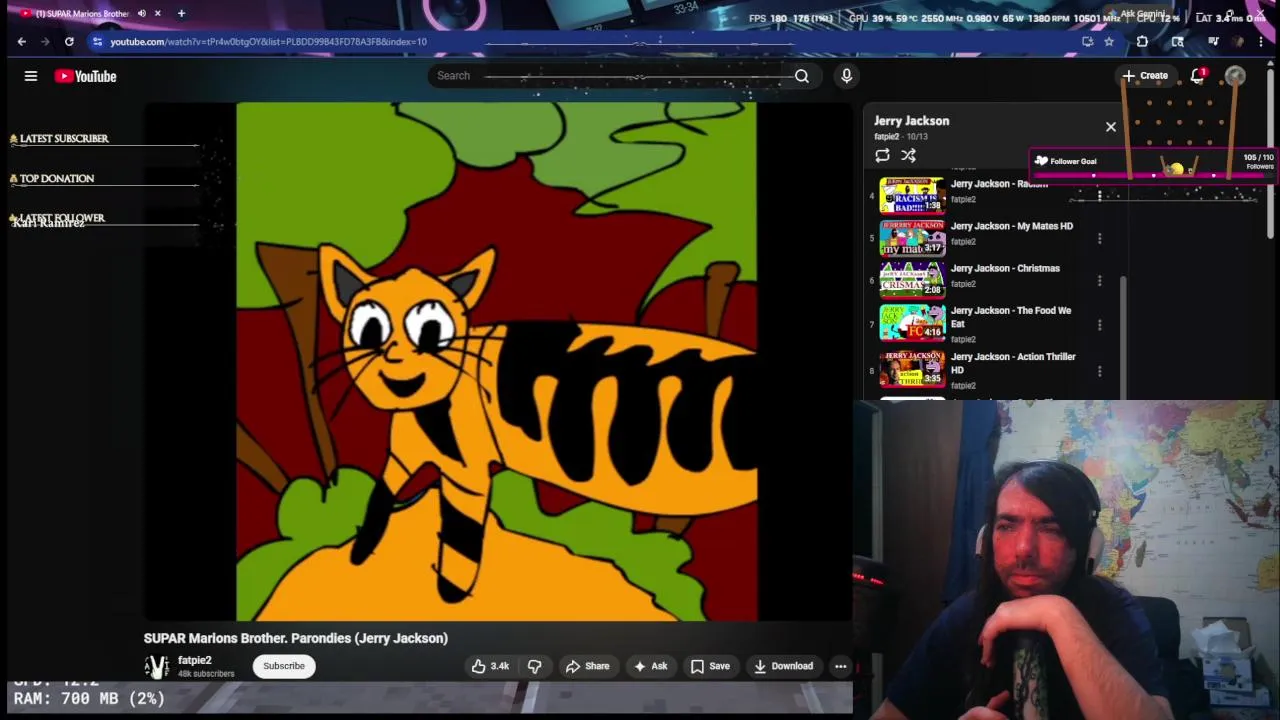The height and width of the screenshot is (720, 1280).
Task: View site information icon in address bar
Action: (97, 42)
